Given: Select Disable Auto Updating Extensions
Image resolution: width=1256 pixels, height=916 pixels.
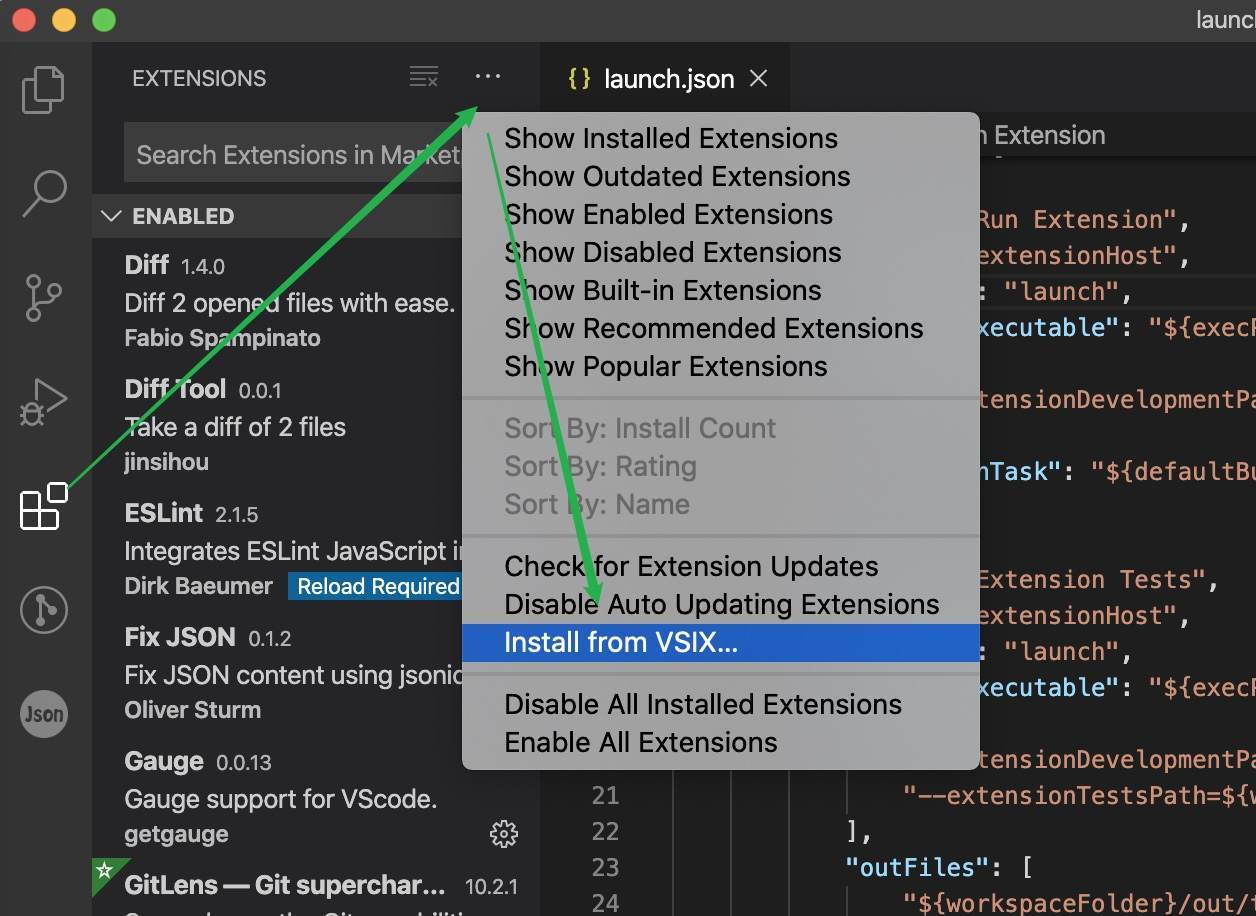Looking at the screenshot, I should coord(720,604).
